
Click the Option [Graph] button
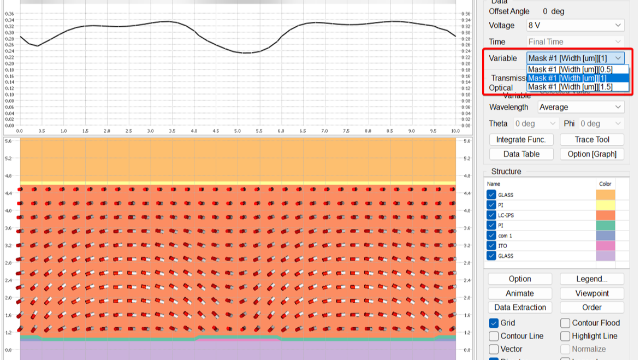pos(592,154)
